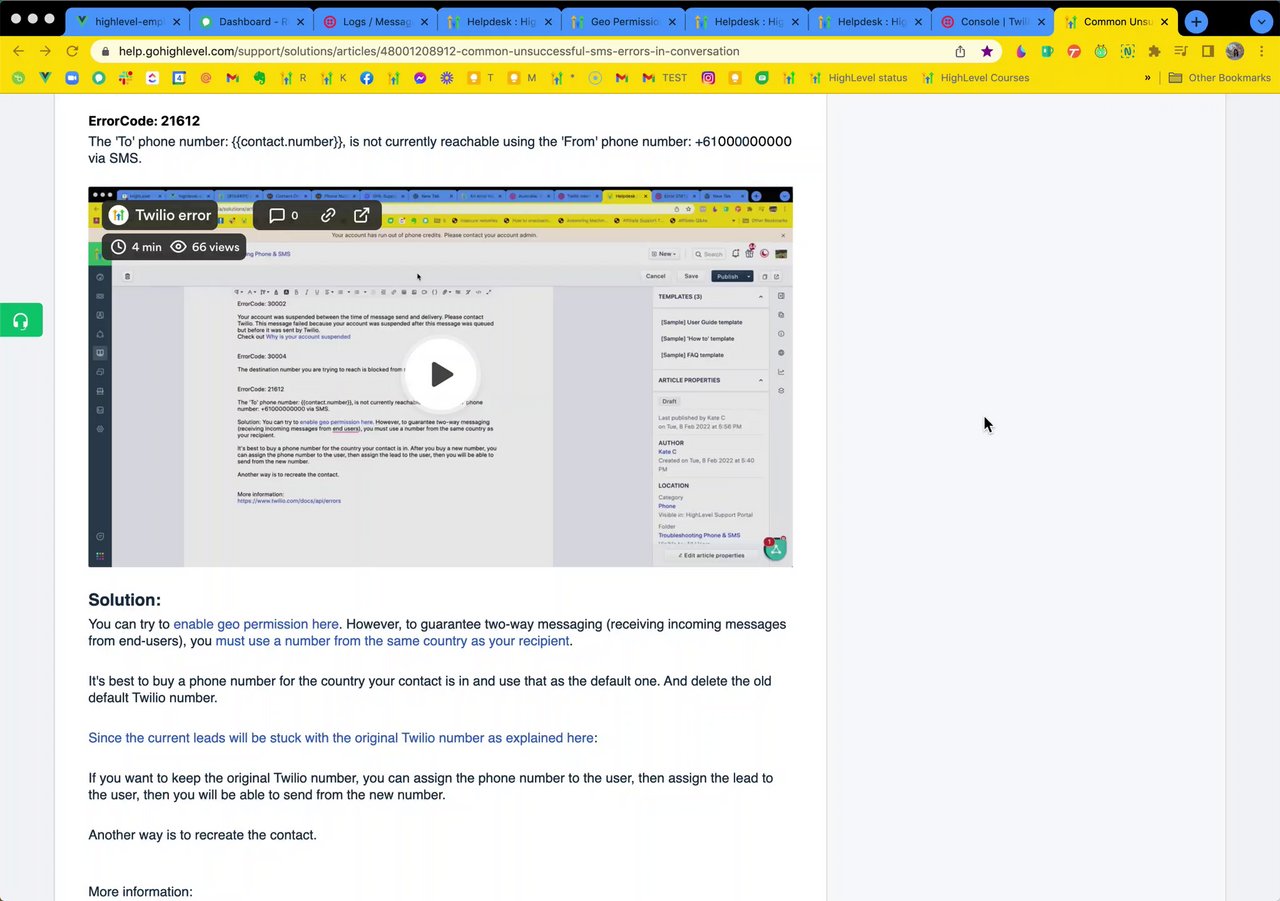Bookmark the page with the star icon
The image size is (1280, 901).
point(987,51)
